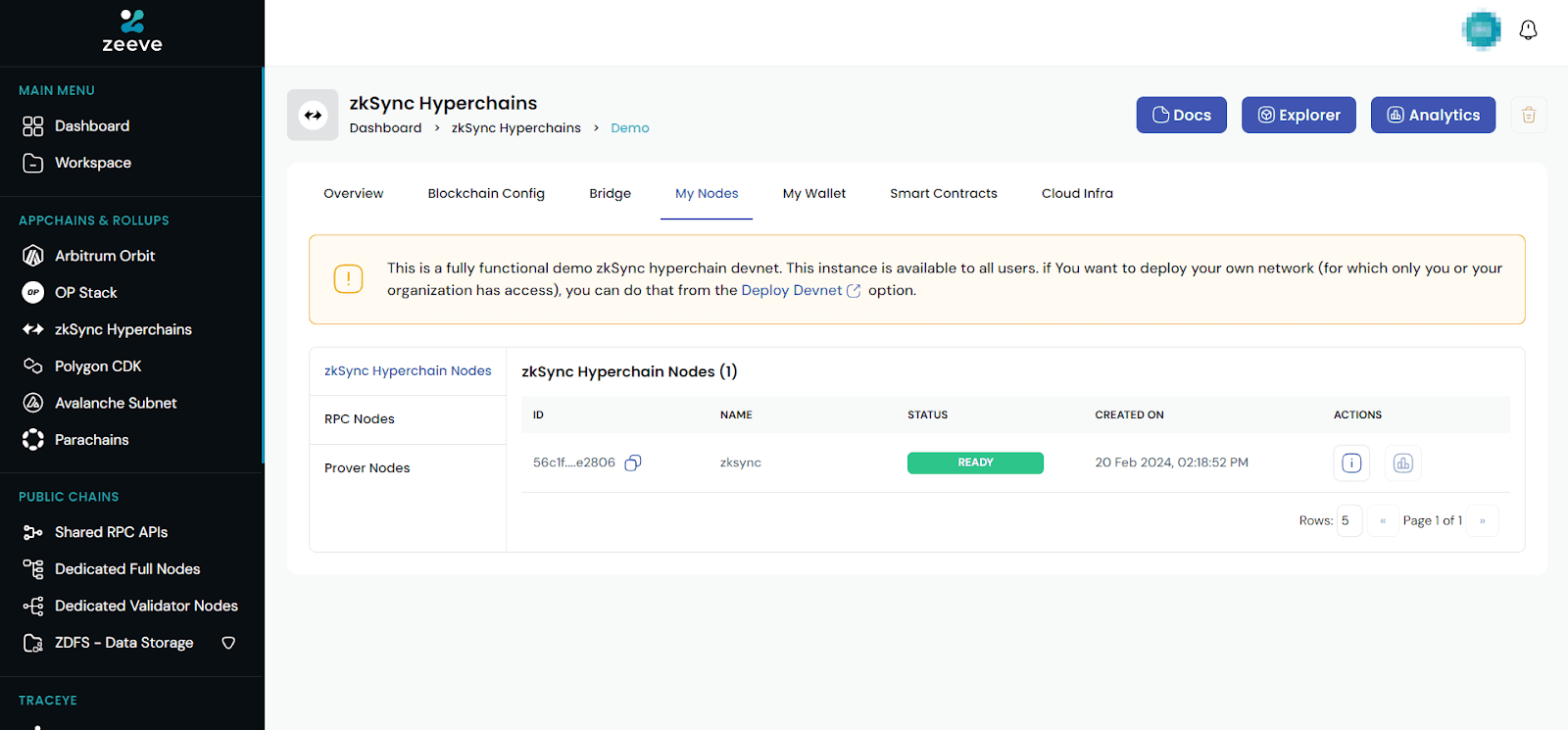Go to zkSync Hyperchains breadcrumb
Viewport: 1568px width, 730px height.
coord(515,127)
